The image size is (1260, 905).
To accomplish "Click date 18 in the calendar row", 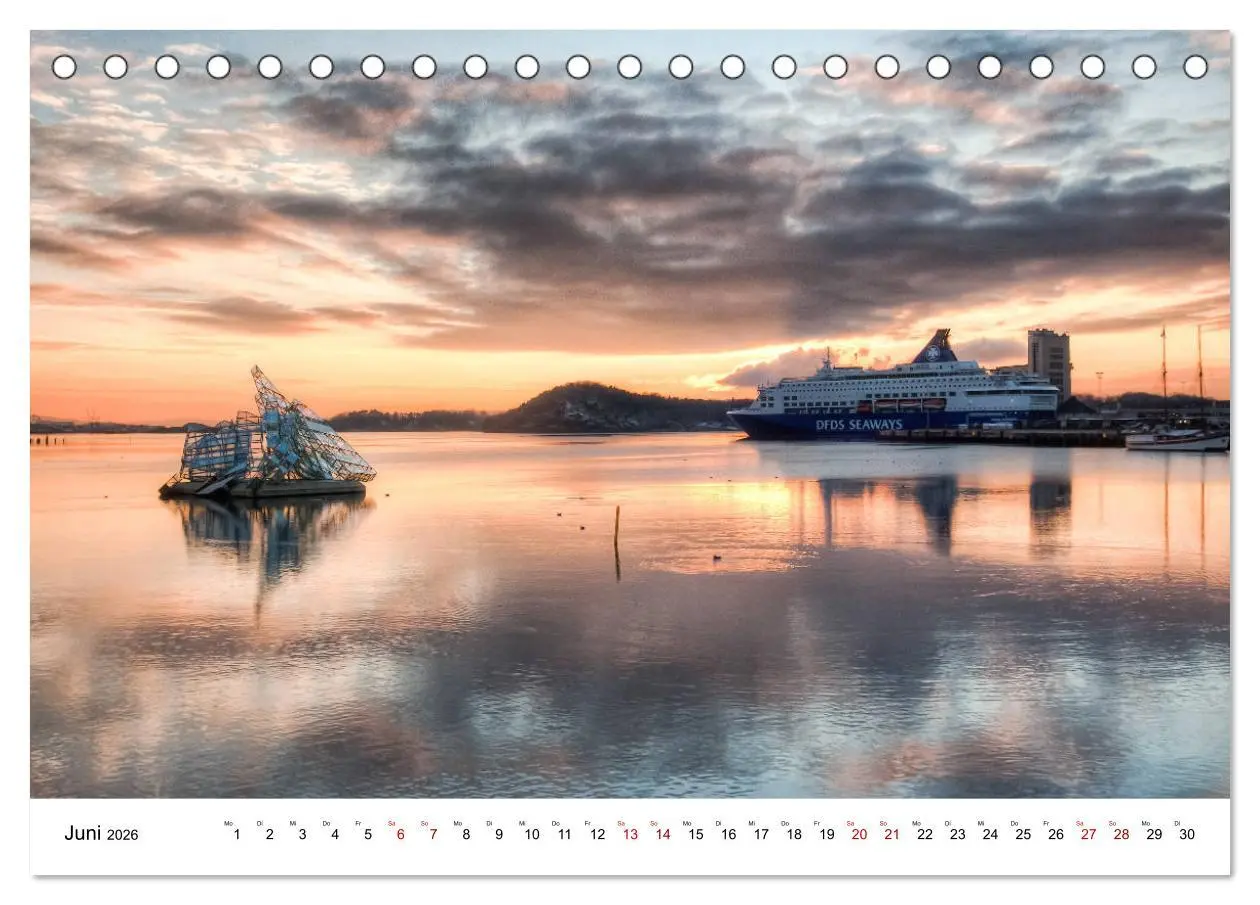I will click(x=794, y=834).
